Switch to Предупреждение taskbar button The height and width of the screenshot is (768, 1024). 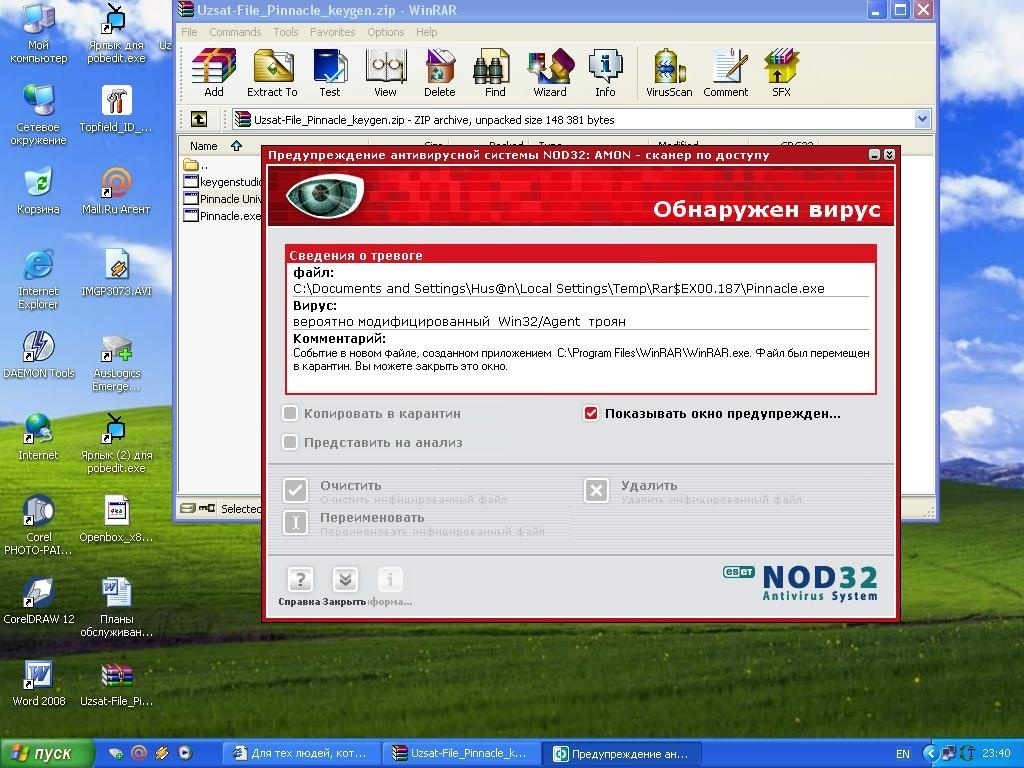click(622, 754)
